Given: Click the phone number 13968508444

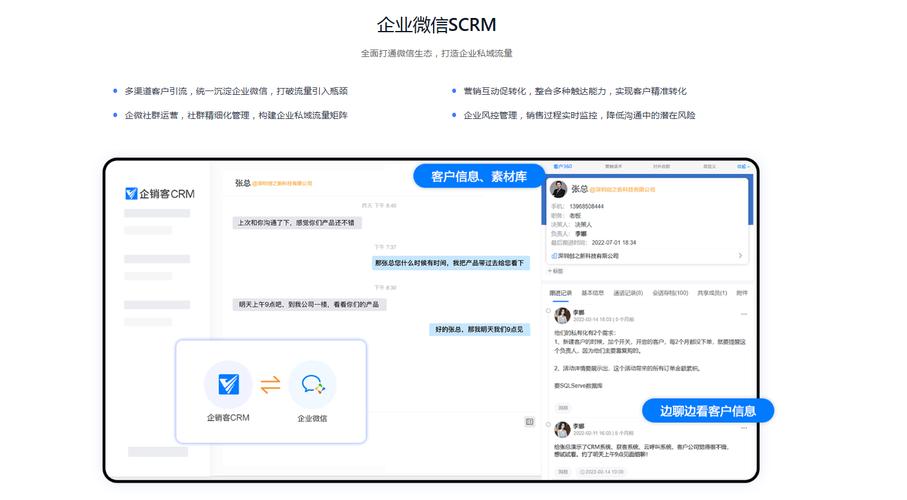Looking at the screenshot, I should pyautogui.click(x=587, y=207).
